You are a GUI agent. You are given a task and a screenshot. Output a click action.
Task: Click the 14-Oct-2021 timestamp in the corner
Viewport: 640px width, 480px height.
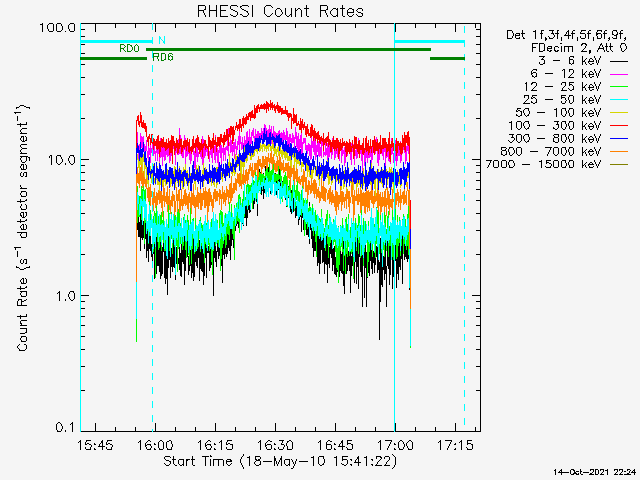594,471
